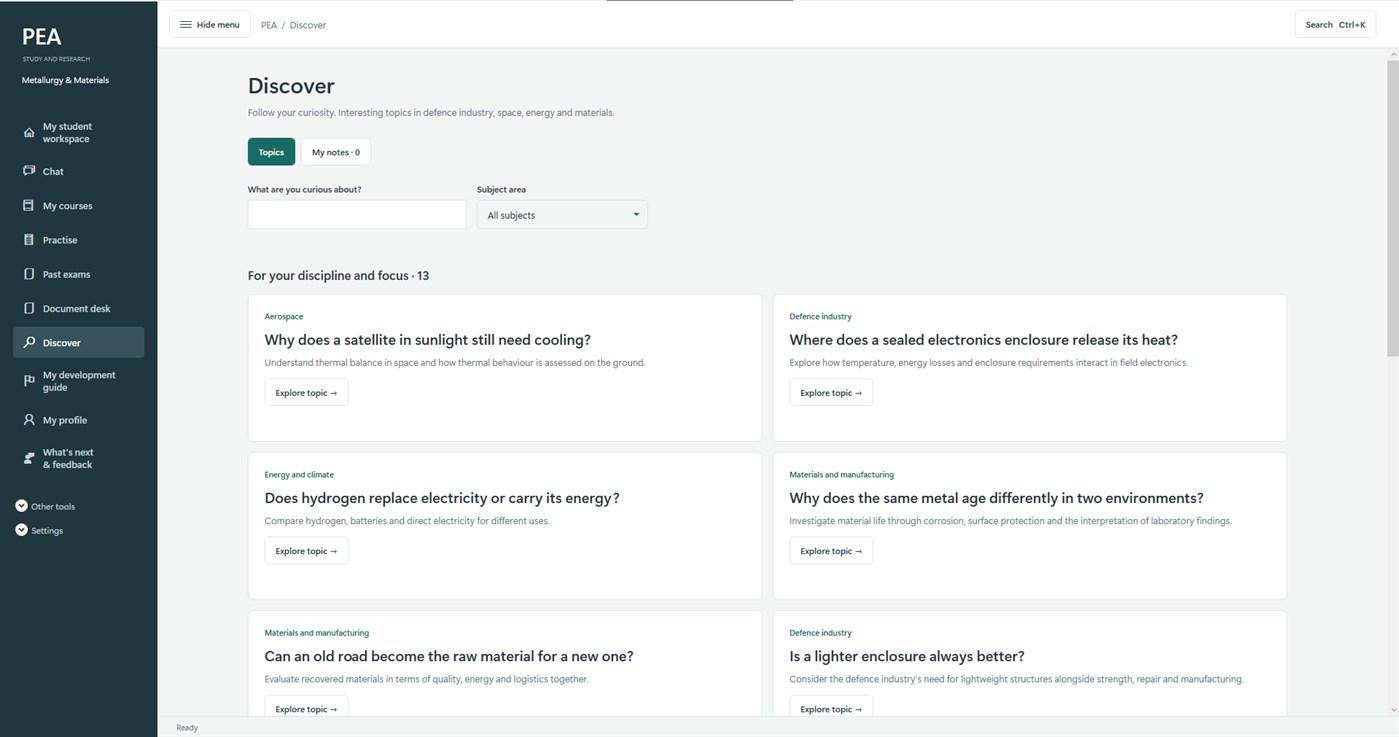Switch to the Topics tab
1399x737 pixels.
point(271,152)
